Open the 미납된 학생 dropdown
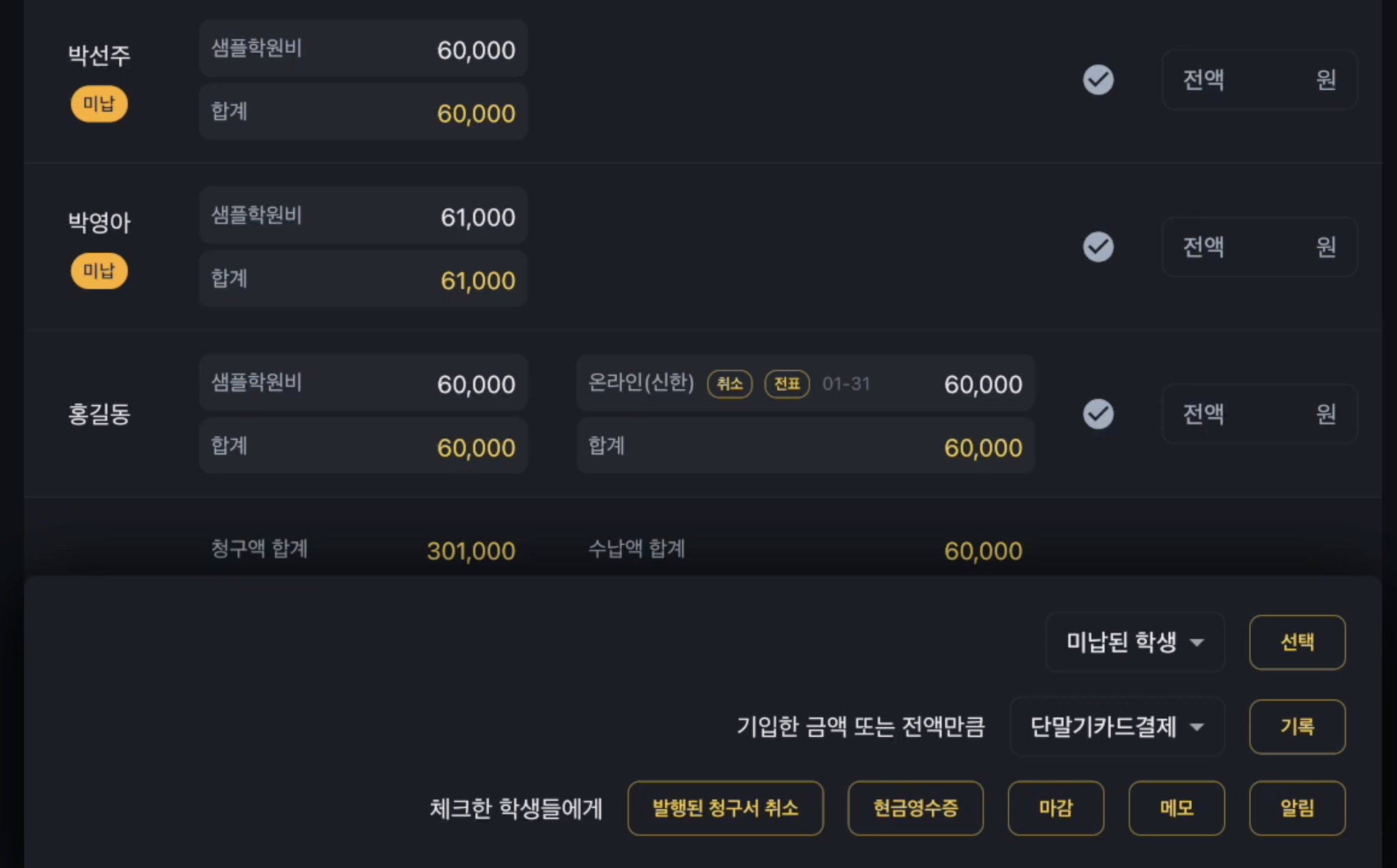Viewport: 1397px width, 868px height. point(1135,642)
